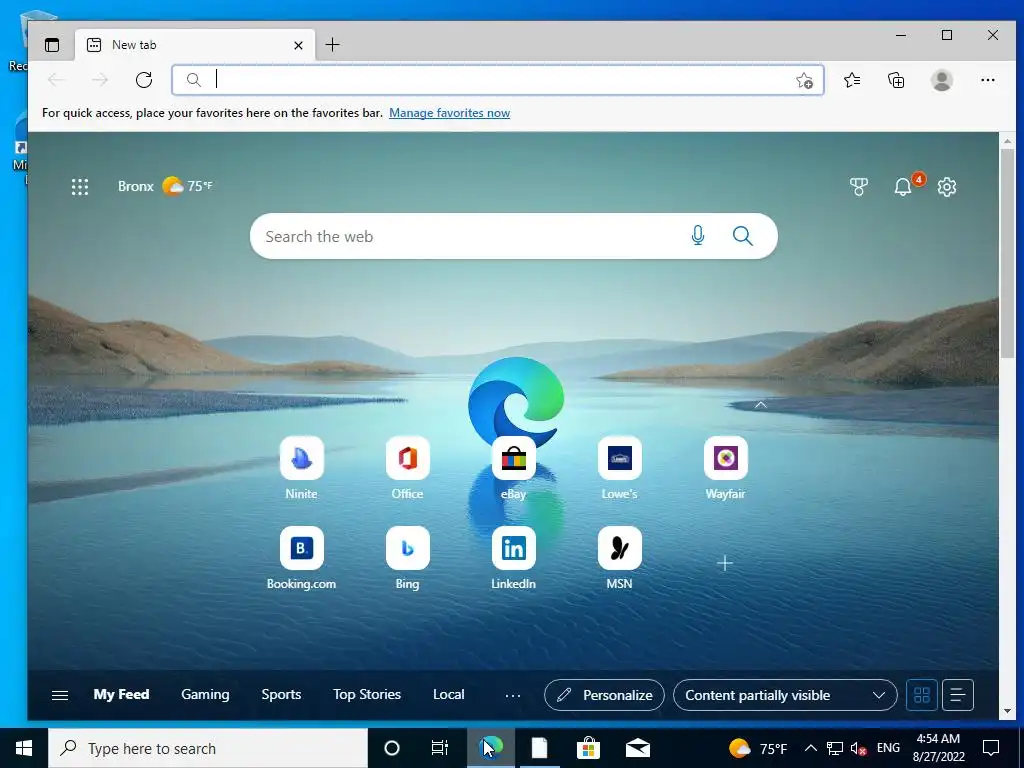Open Settings and more ellipsis menu
Viewport: 1024px width, 768px height.
[x=987, y=80]
